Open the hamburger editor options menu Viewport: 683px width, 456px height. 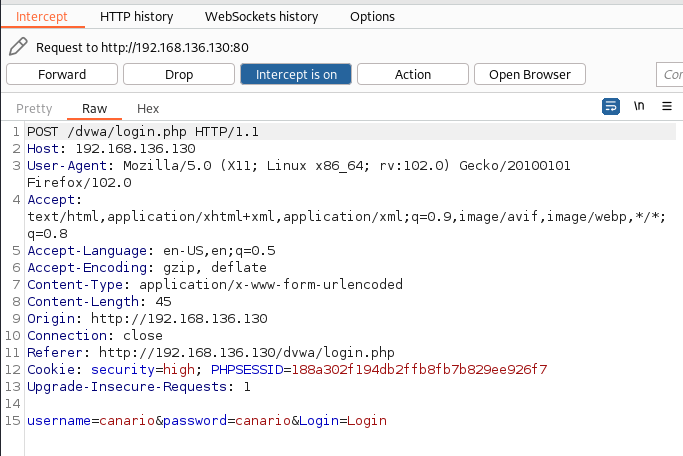tap(667, 106)
